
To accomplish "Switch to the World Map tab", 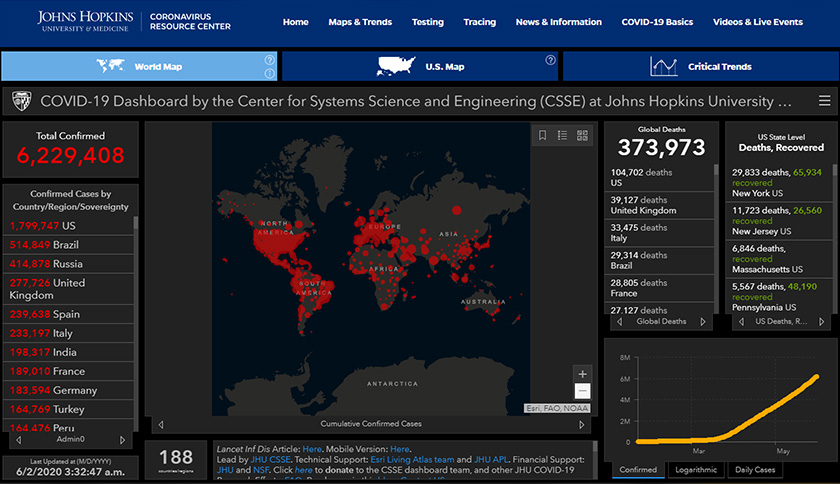I will click(140, 67).
